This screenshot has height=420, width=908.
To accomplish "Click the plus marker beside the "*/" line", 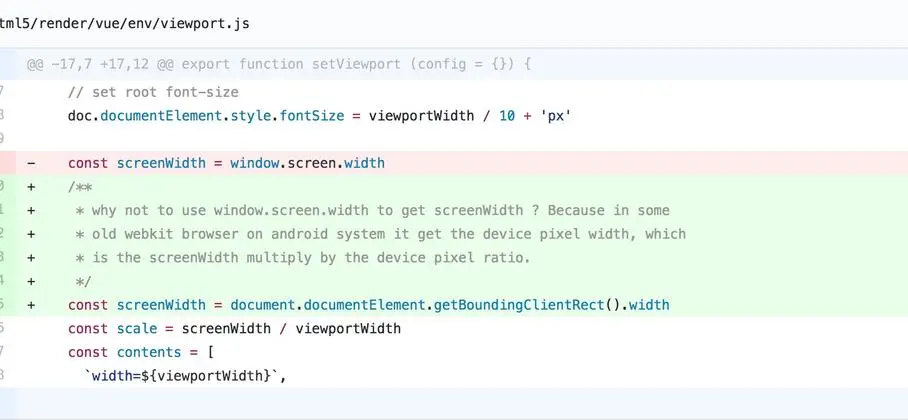I will (x=31, y=281).
